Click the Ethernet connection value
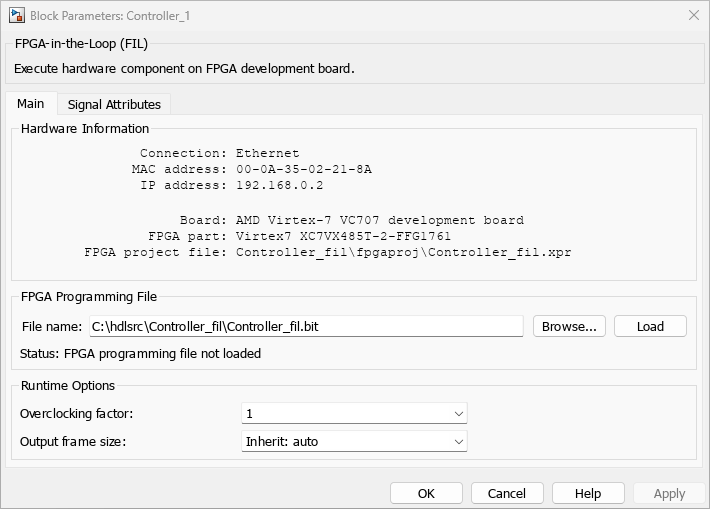 coord(267,153)
